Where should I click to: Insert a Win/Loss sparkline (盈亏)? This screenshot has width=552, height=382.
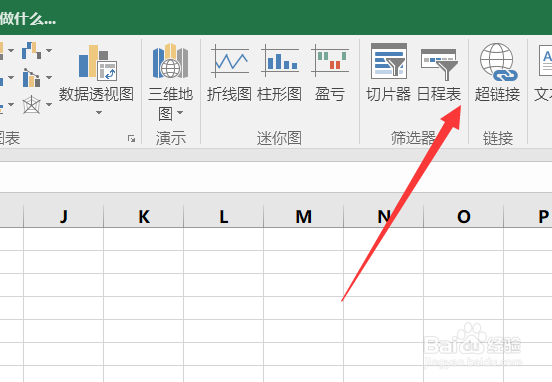[330, 73]
